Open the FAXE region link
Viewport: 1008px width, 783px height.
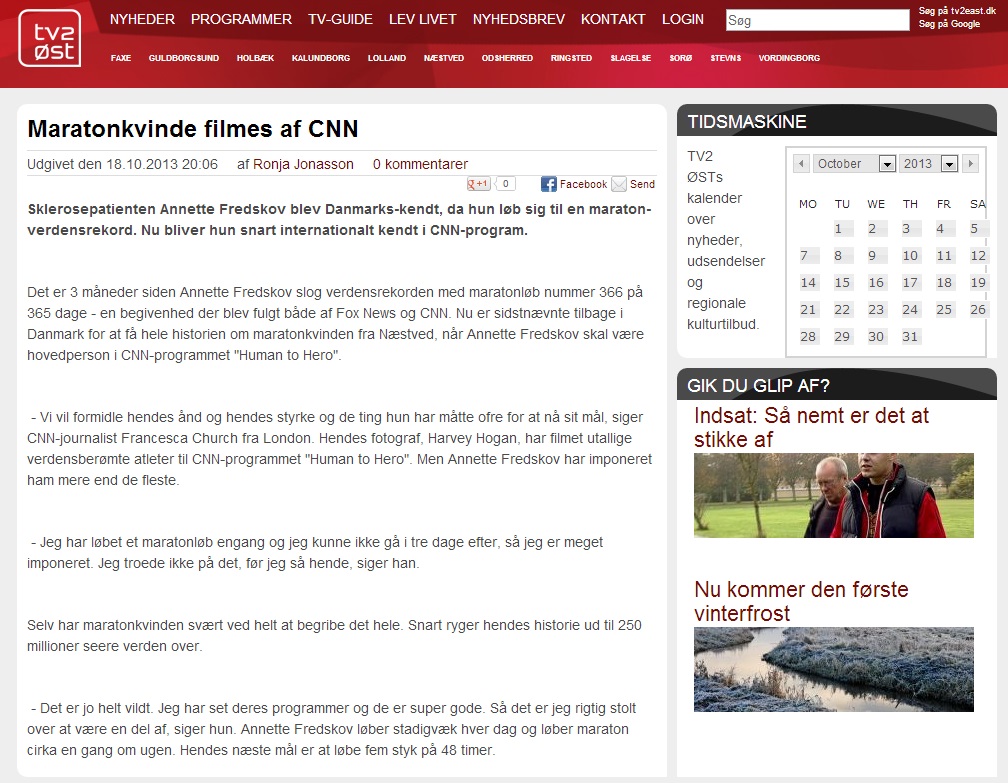point(121,58)
